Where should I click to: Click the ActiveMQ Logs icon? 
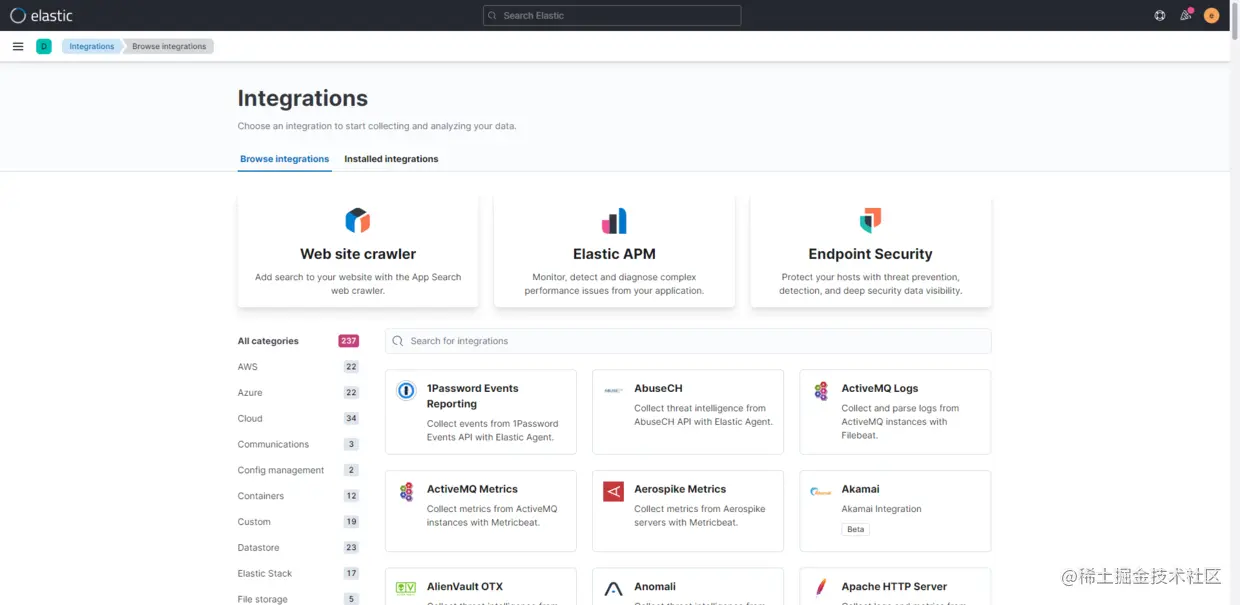(x=821, y=391)
